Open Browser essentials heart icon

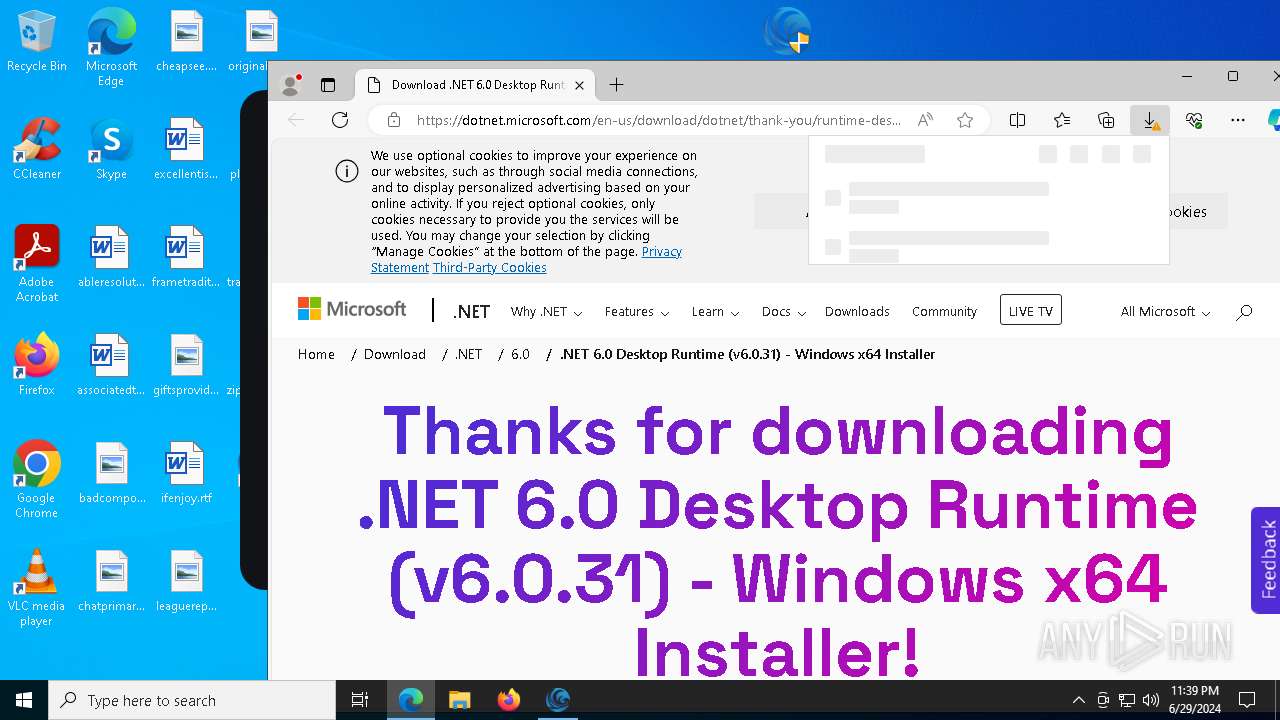[x=1194, y=120]
